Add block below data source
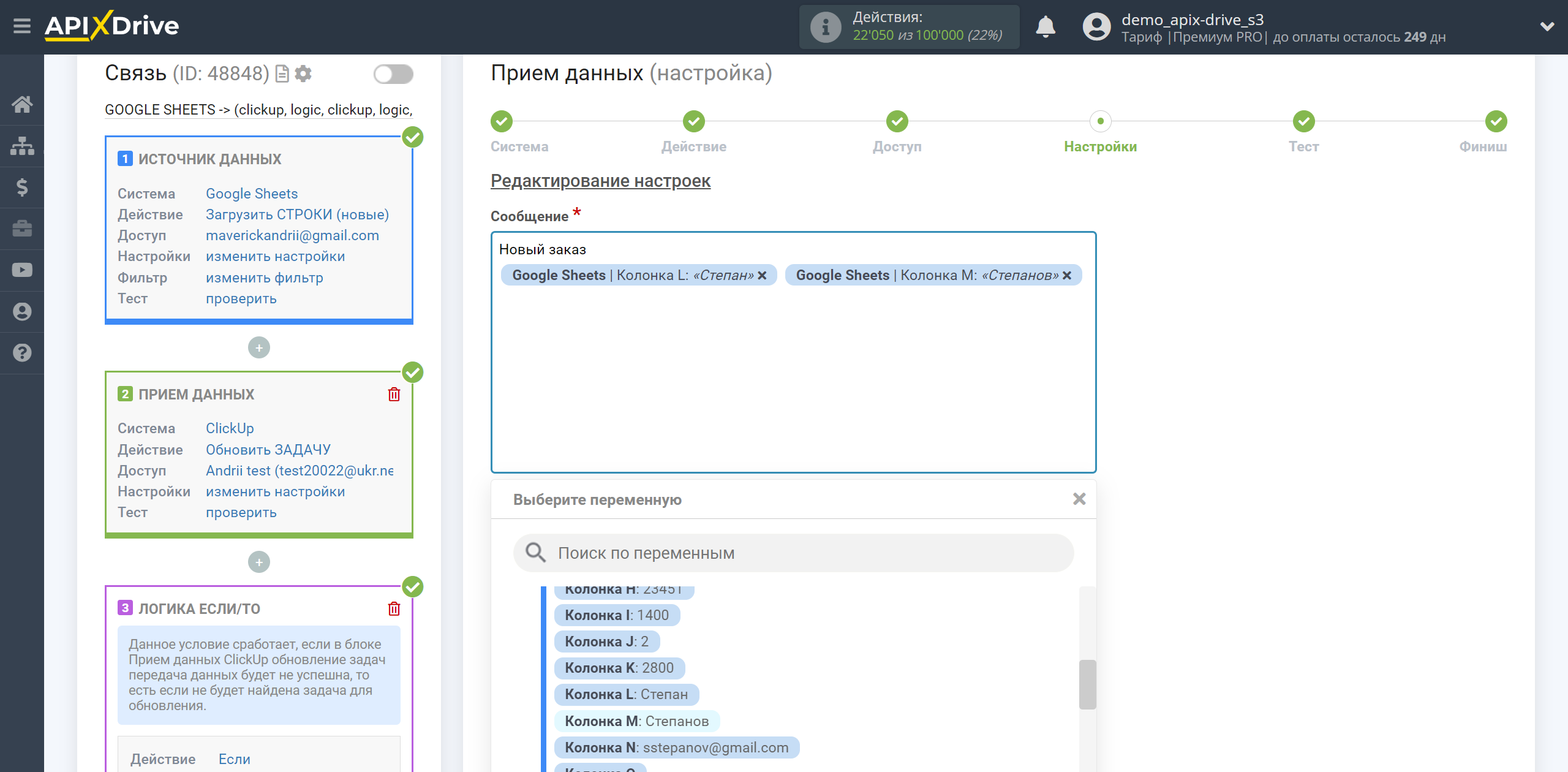 pos(259,348)
